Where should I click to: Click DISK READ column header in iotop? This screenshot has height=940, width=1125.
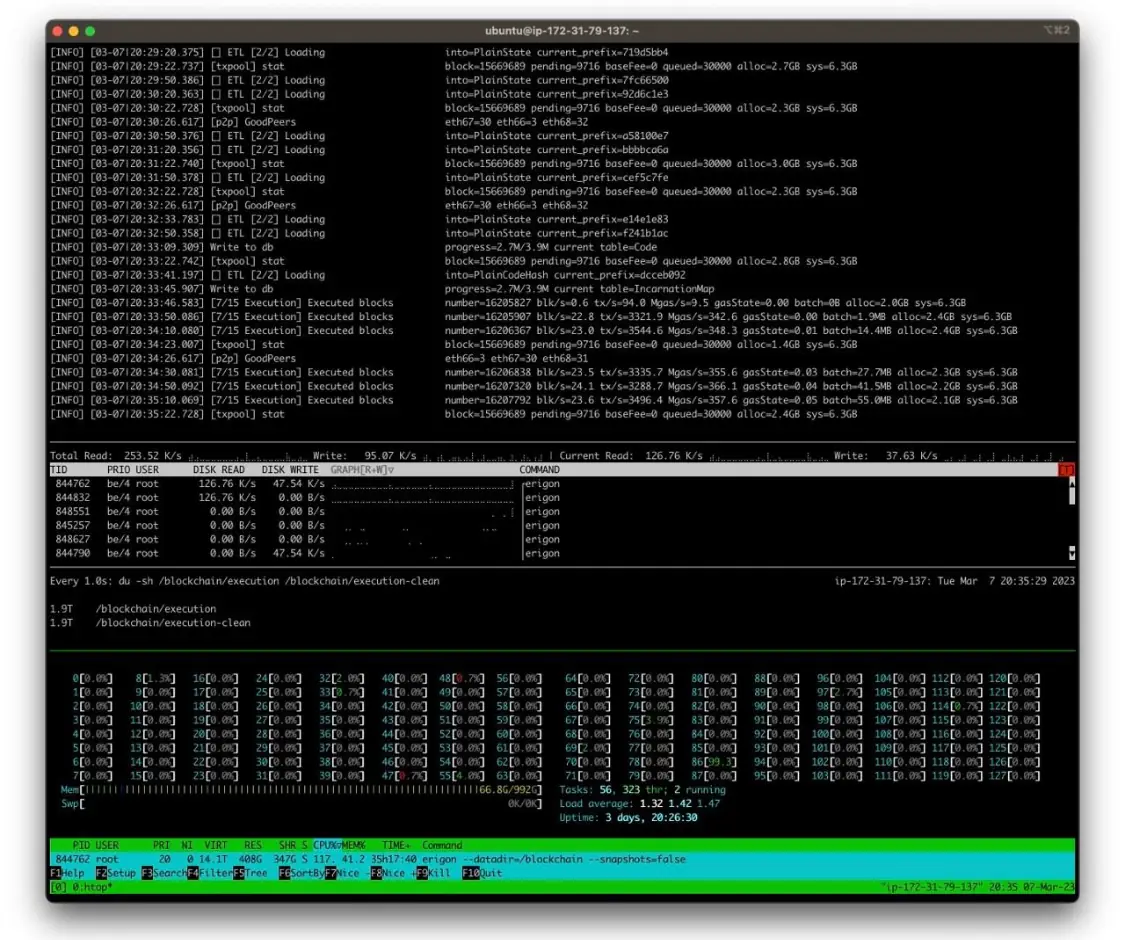218,469
